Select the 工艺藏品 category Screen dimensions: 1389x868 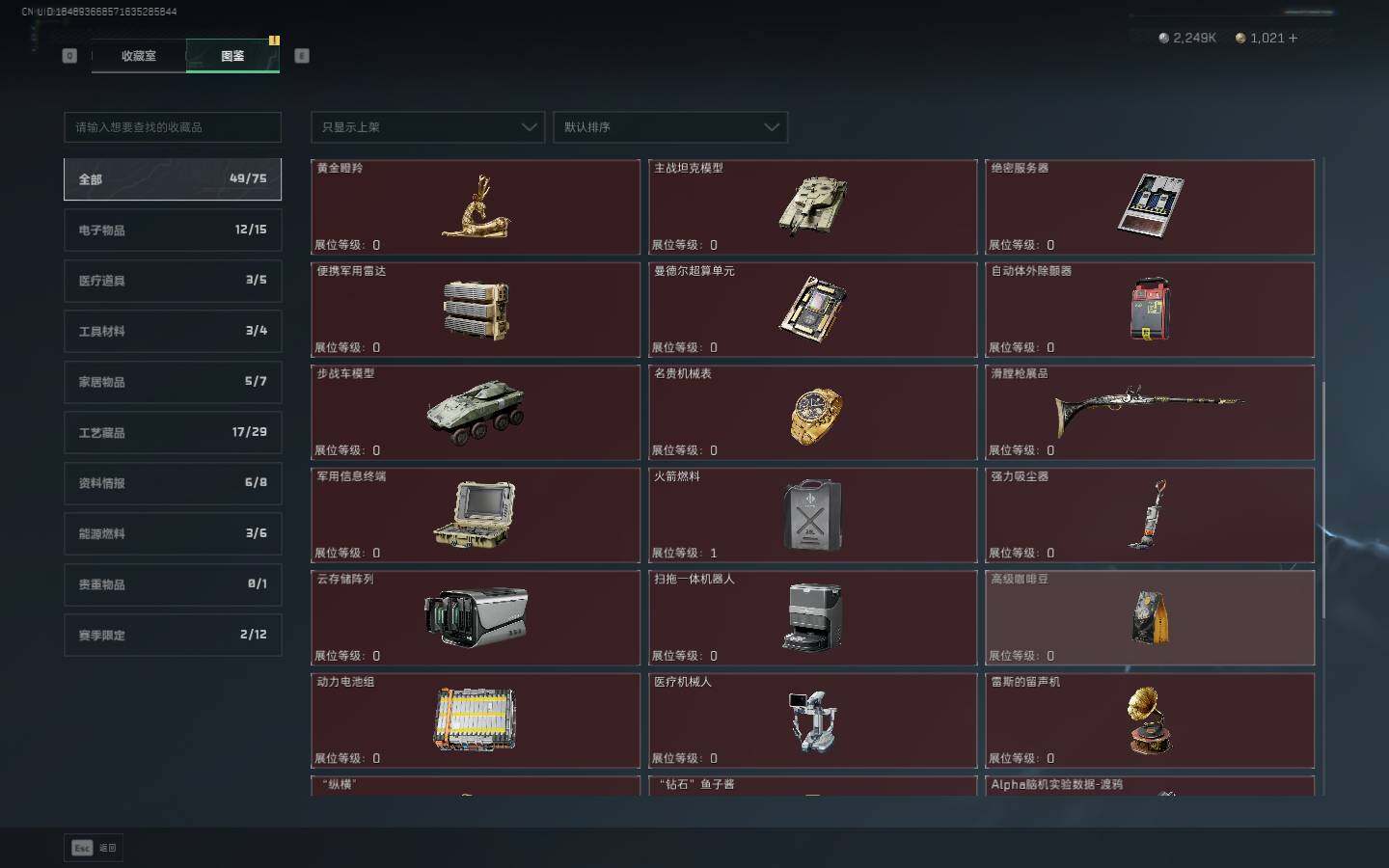(173, 432)
